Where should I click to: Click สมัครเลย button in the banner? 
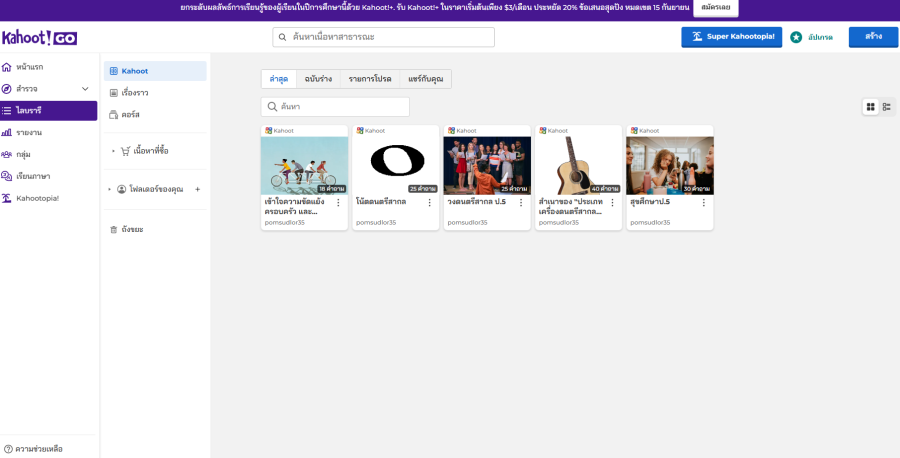pos(716,8)
